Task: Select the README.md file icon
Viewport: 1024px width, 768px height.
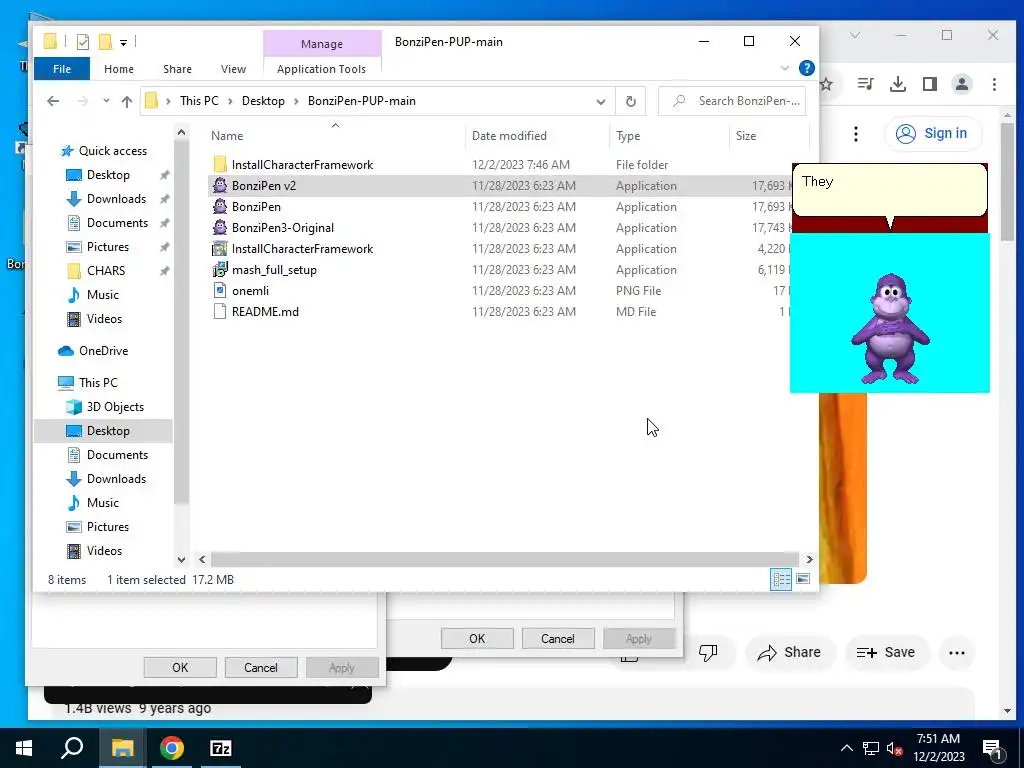Action: tap(220, 312)
